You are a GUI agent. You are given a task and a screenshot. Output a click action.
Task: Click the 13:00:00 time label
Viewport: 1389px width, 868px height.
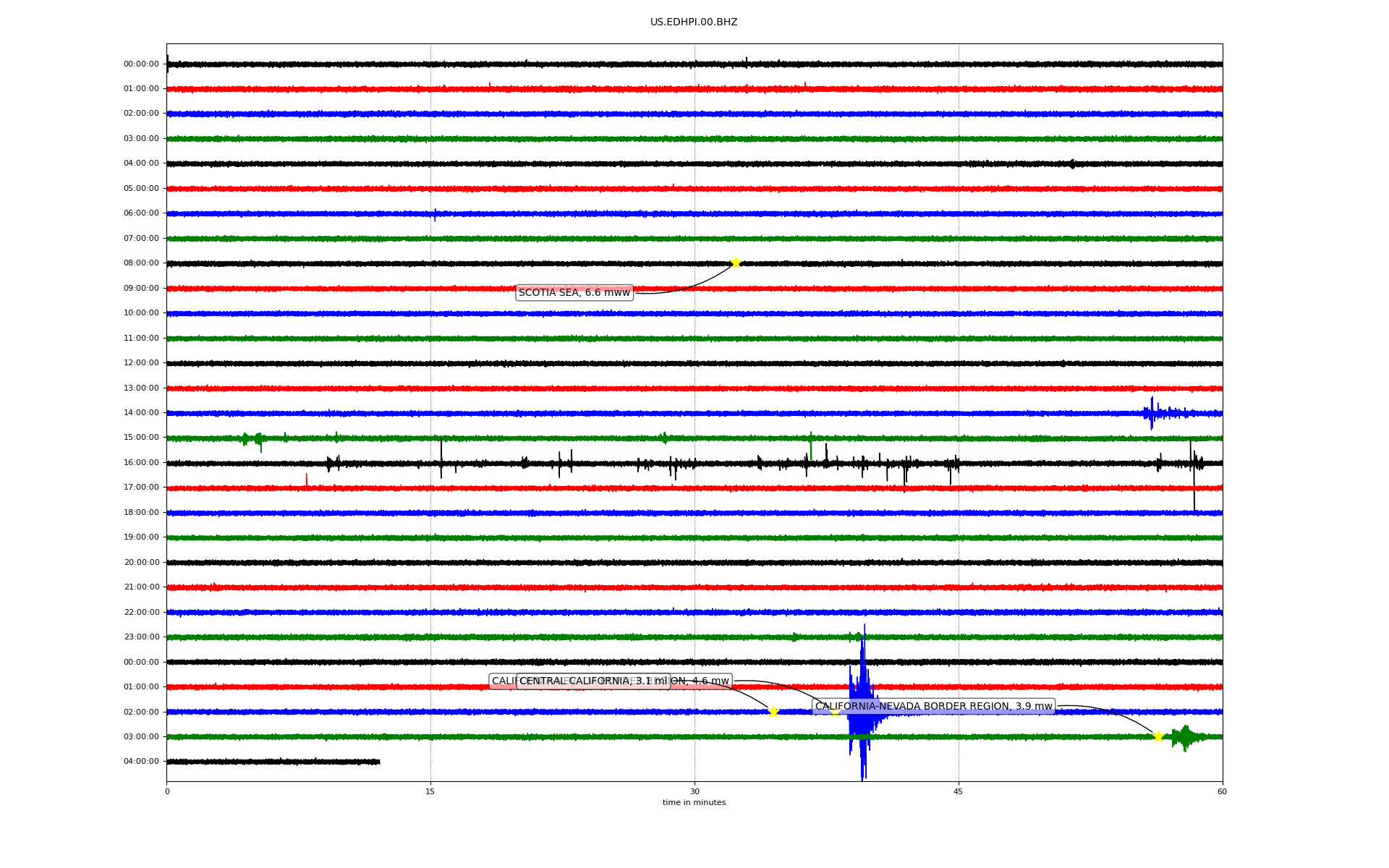[141, 388]
